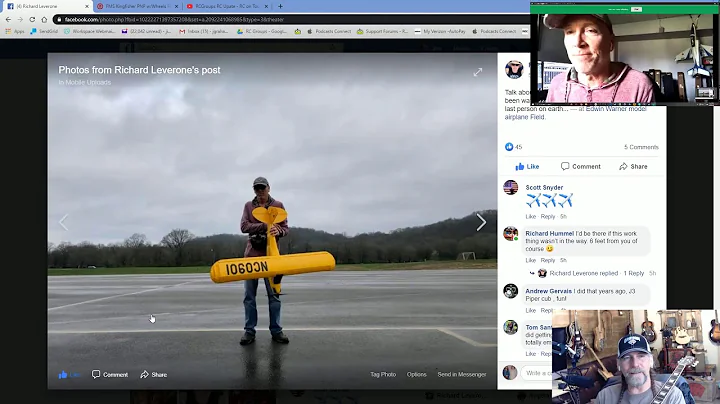Go back with the browser back arrow
This screenshot has height=404, width=720.
pyautogui.click(x=8, y=19)
